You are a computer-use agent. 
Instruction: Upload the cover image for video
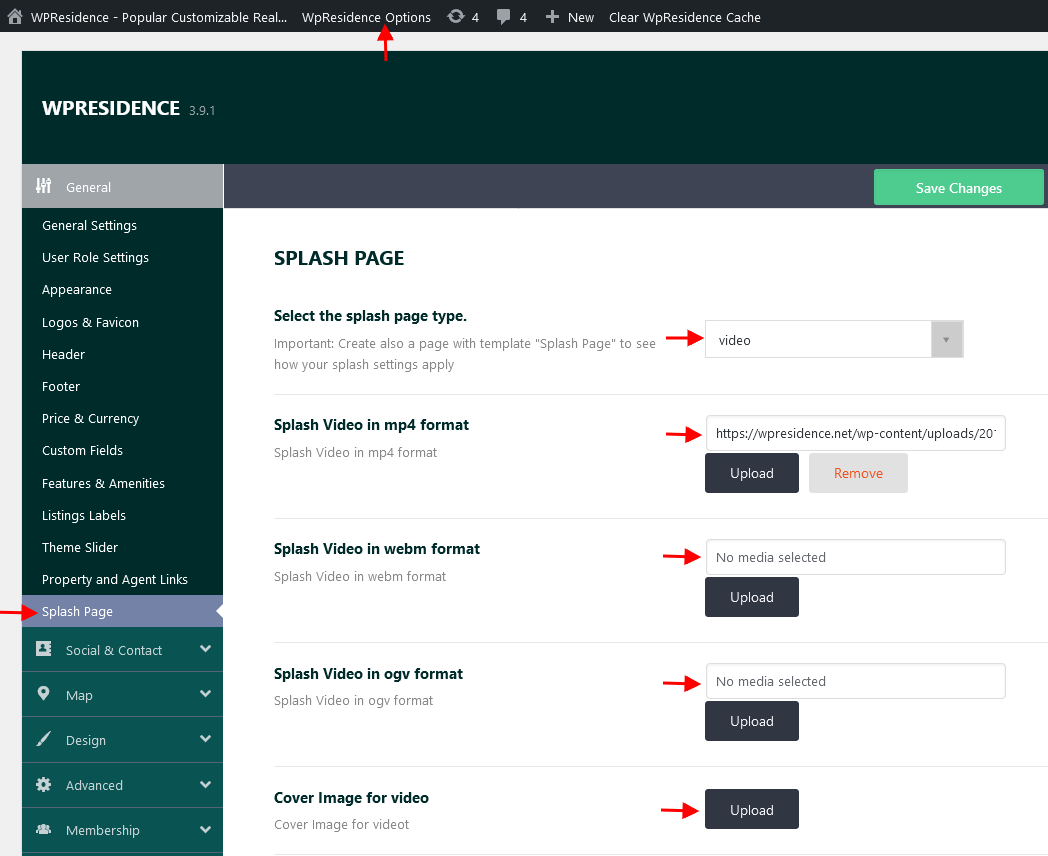pyautogui.click(x=751, y=809)
